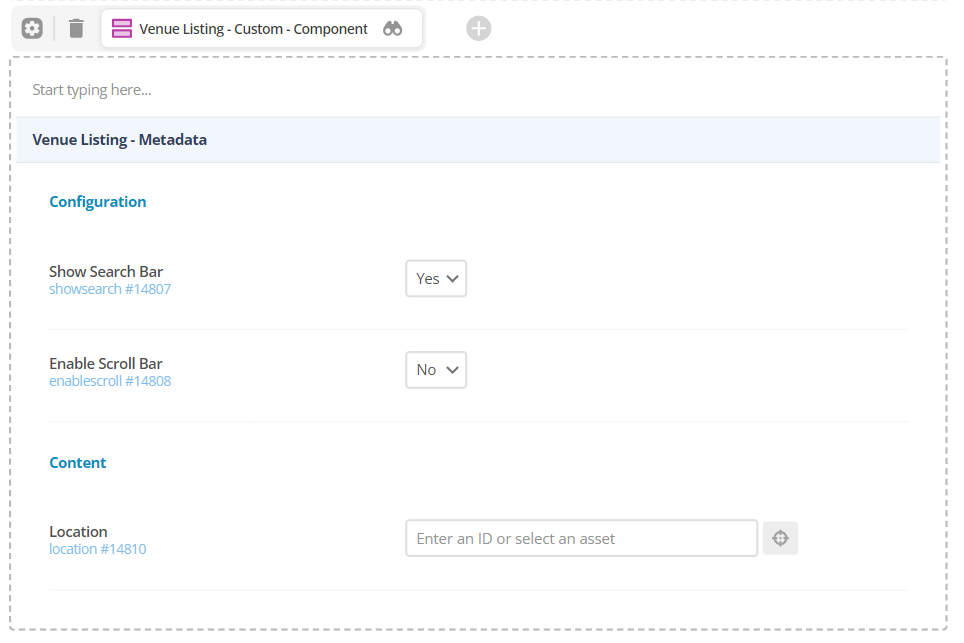Click the enablescroll #14808 link
This screenshot has width=964, height=643.
pos(110,381)
